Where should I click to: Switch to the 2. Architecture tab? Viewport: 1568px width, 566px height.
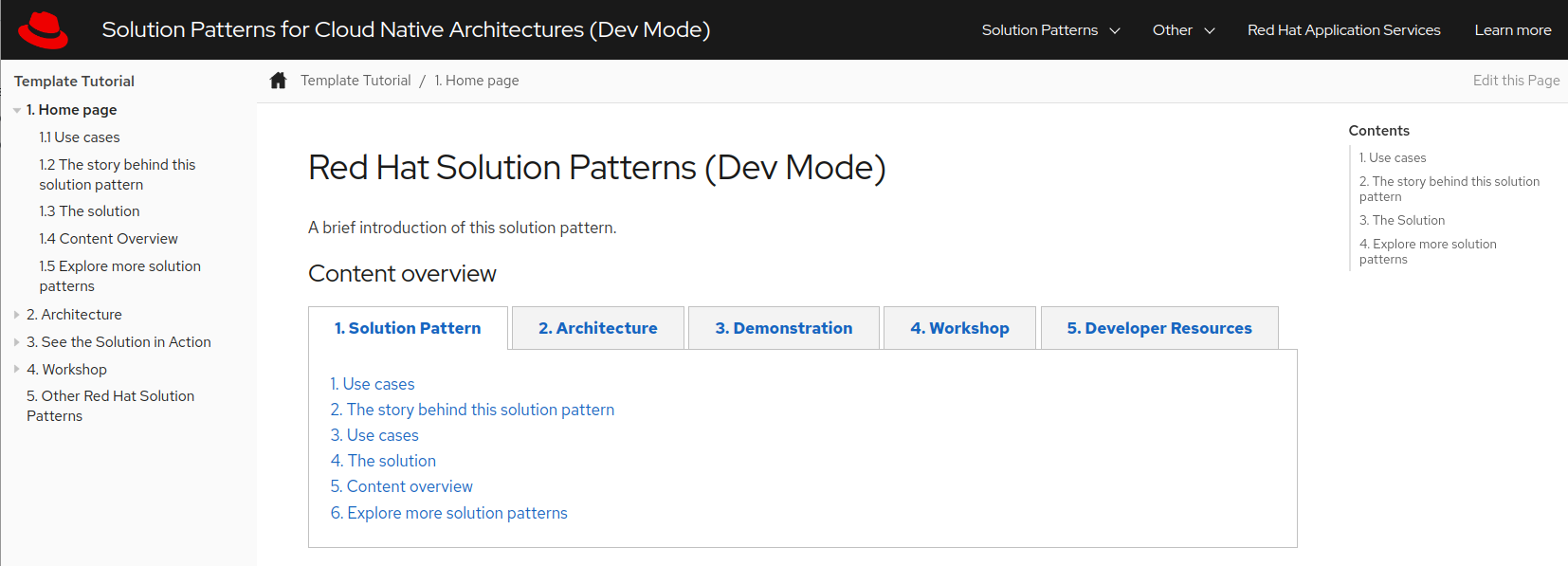[598, 328]
